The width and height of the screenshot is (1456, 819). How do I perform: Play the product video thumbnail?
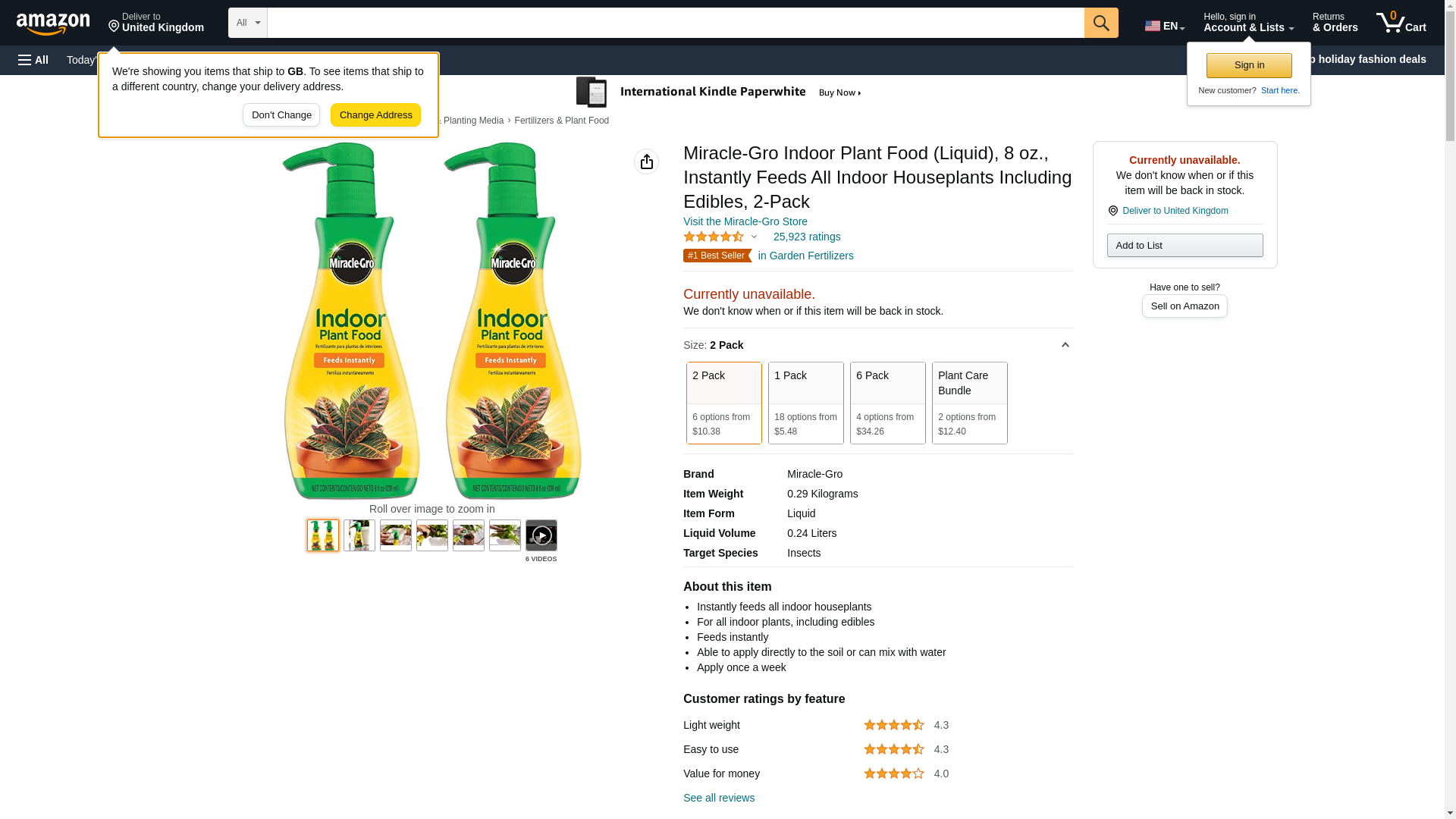tap(541, 535)
